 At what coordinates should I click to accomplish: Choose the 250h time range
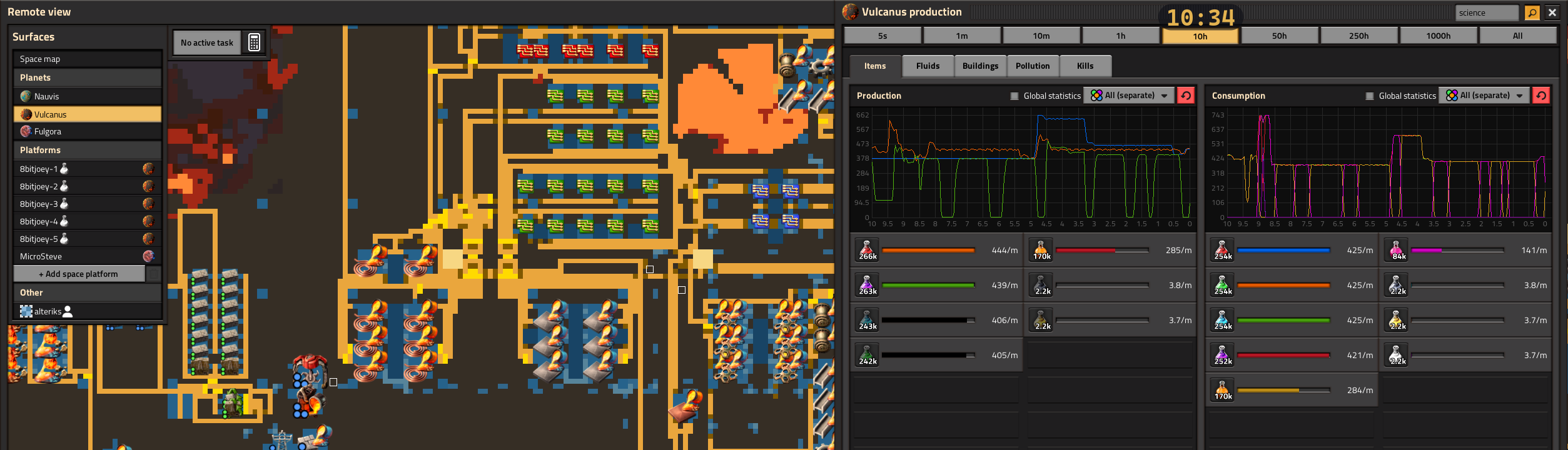click(x=1359, y=36)
